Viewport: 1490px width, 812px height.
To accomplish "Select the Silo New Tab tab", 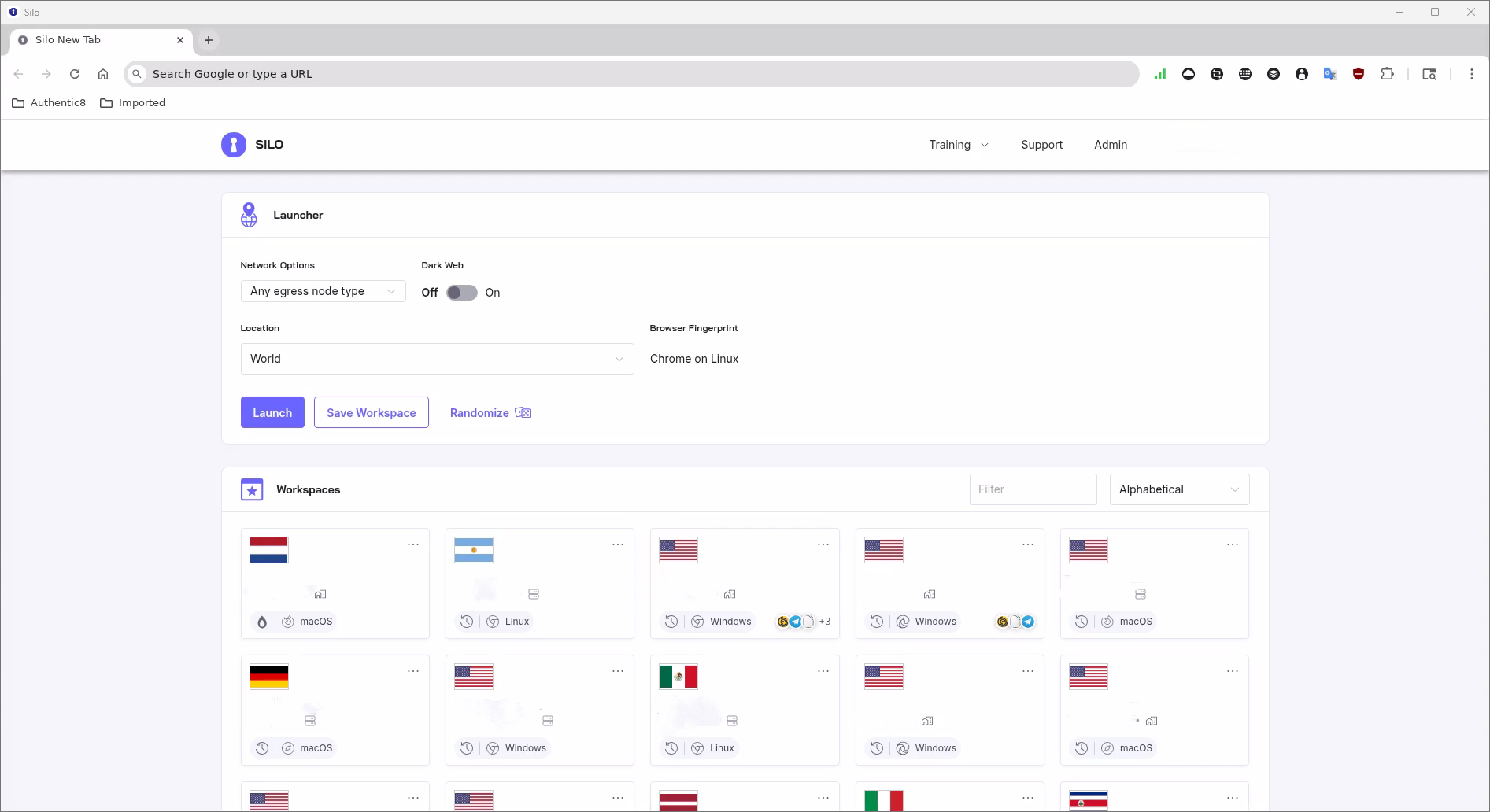I will pos(102,40).
